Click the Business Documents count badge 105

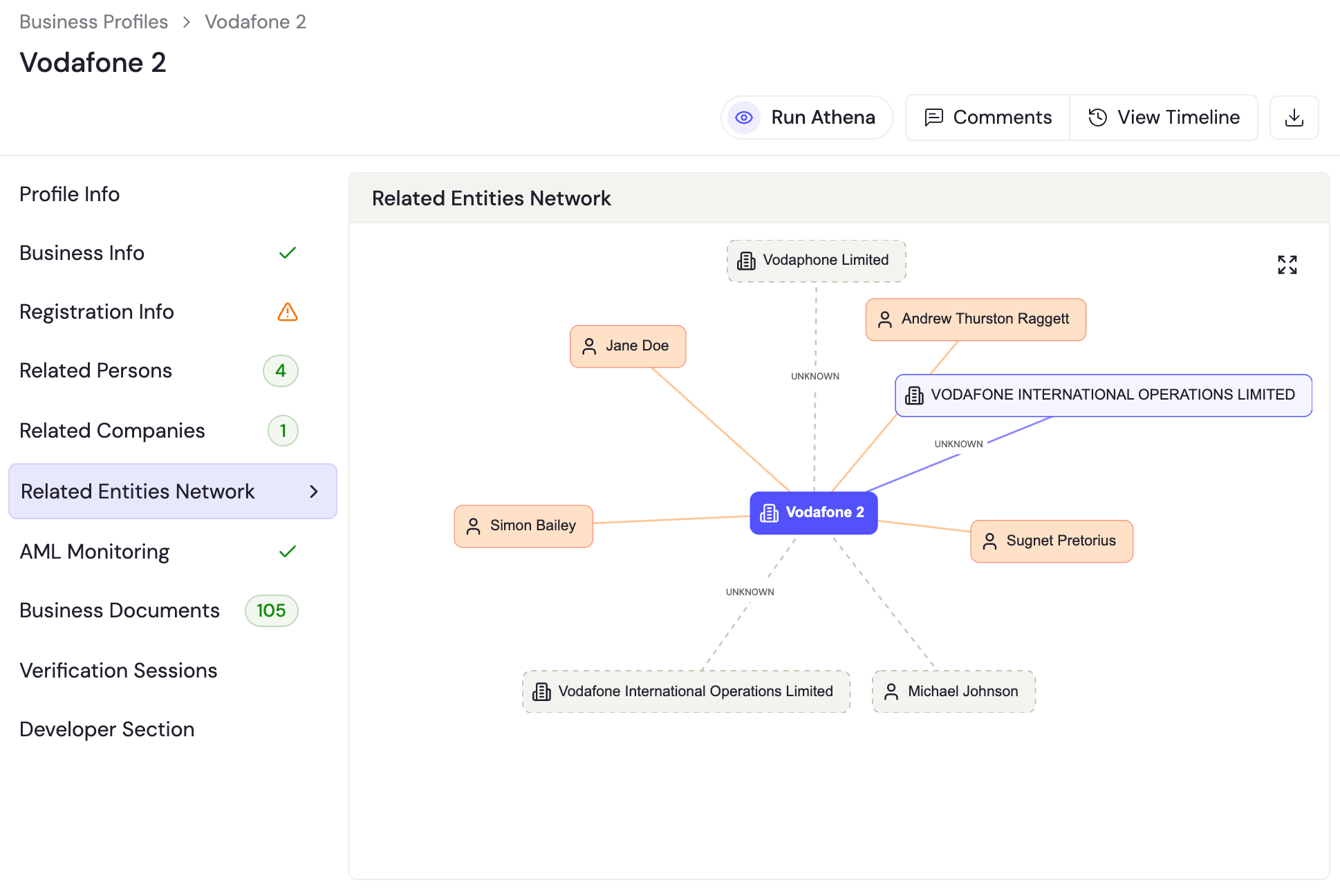(x=271, y=610)
